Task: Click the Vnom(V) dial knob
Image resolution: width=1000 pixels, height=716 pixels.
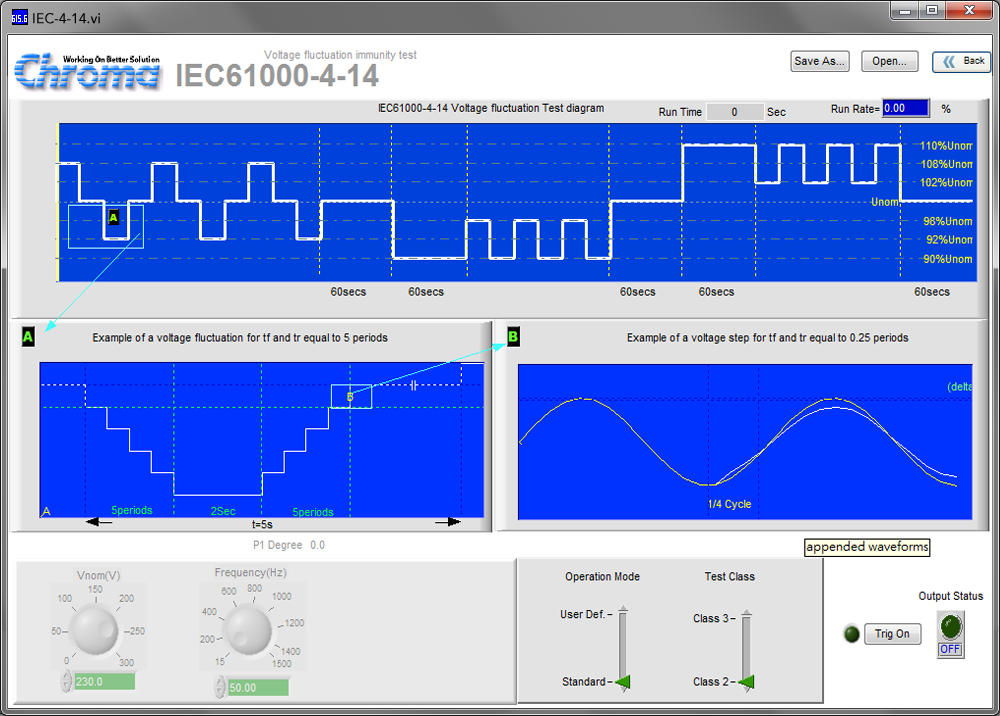Action: point(94,630)
